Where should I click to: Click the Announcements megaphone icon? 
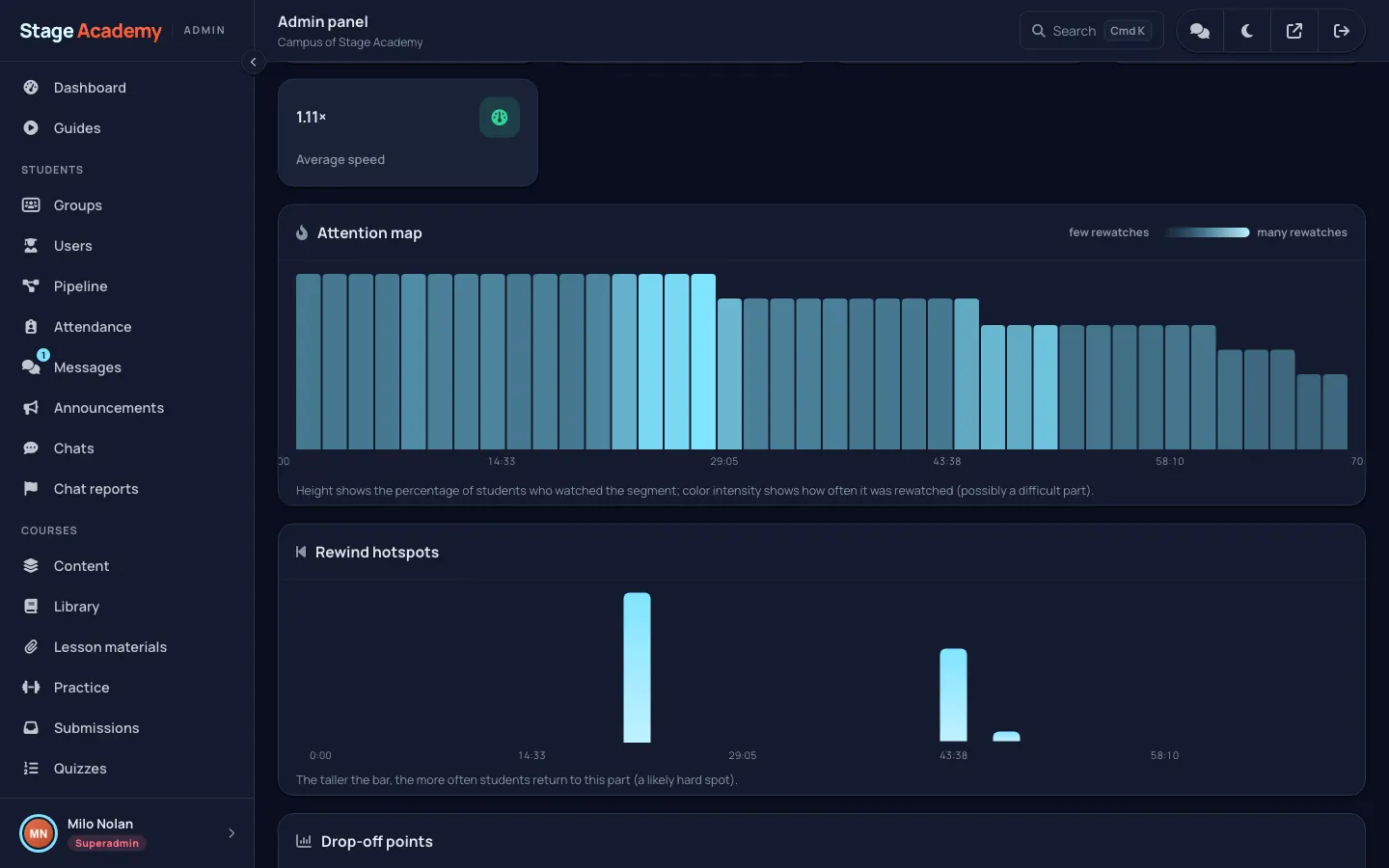pyautogui.click(x=31, y=408)
